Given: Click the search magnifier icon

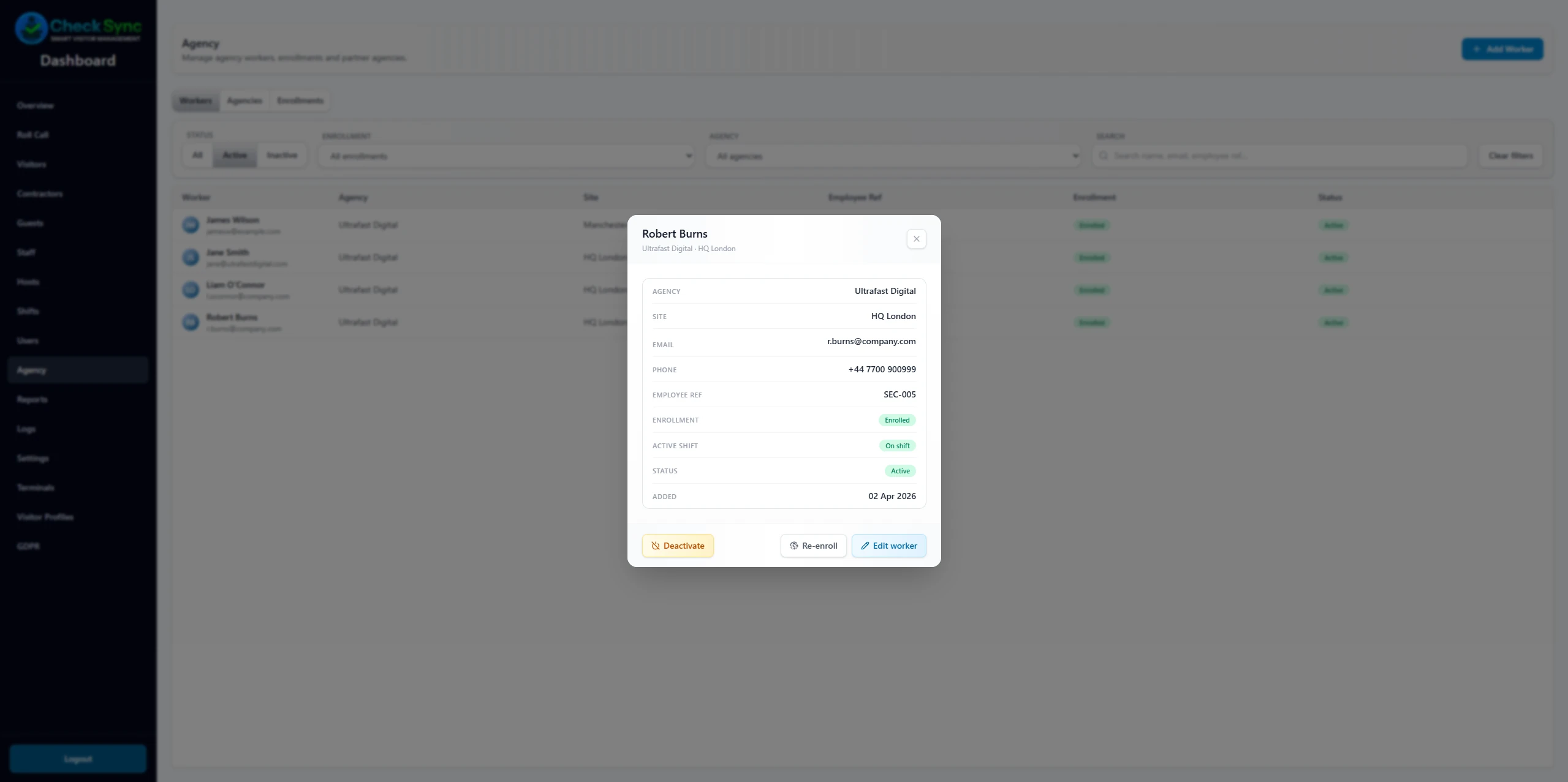Looking at the screenshot, I should (x=1104, y=156).
